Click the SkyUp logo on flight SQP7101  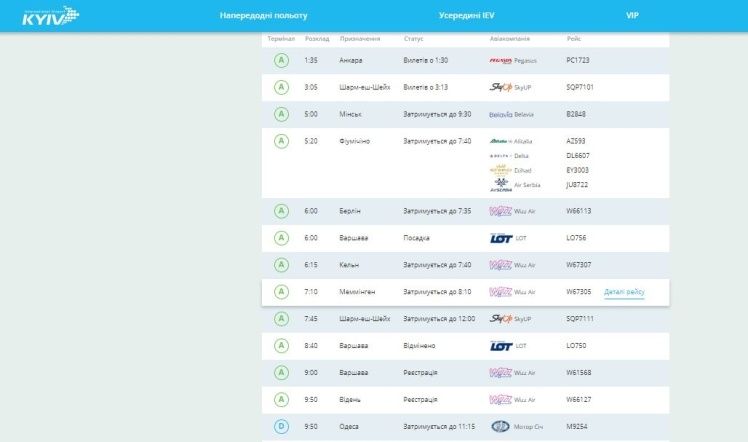tap(500, 87)
